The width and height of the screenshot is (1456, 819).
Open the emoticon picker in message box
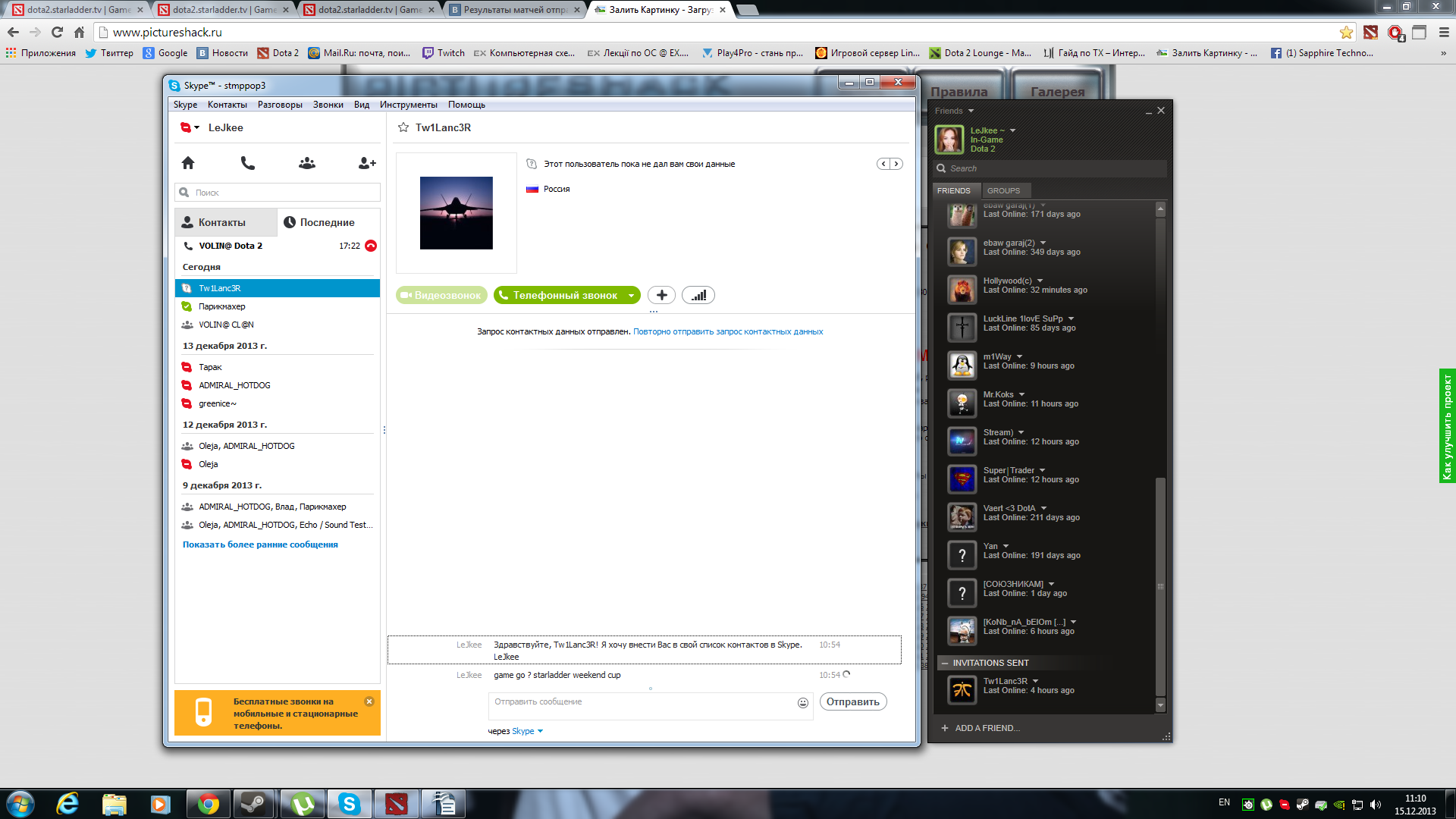click(x=803, y=703)
